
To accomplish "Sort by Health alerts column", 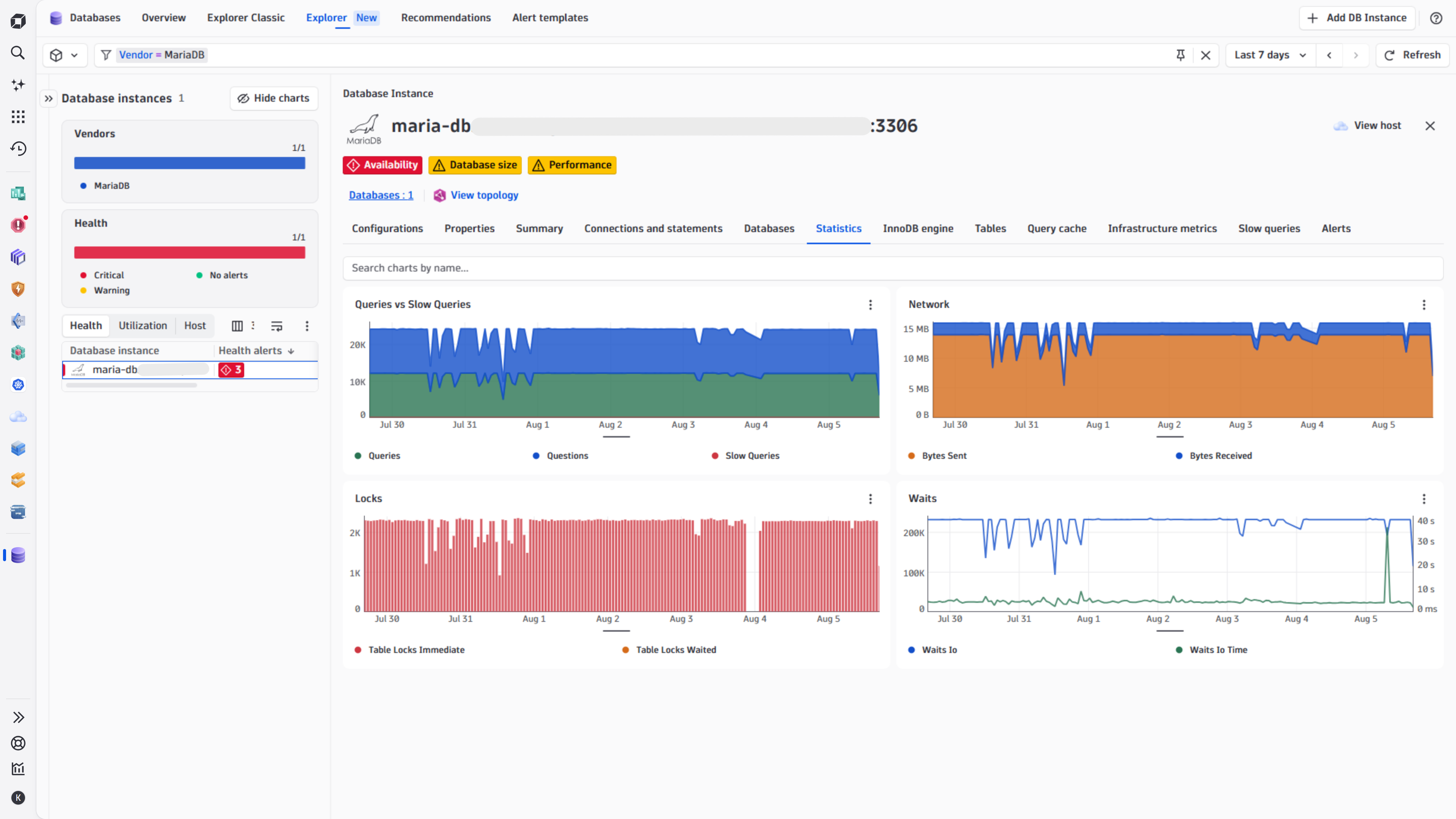I will (257, 350).
